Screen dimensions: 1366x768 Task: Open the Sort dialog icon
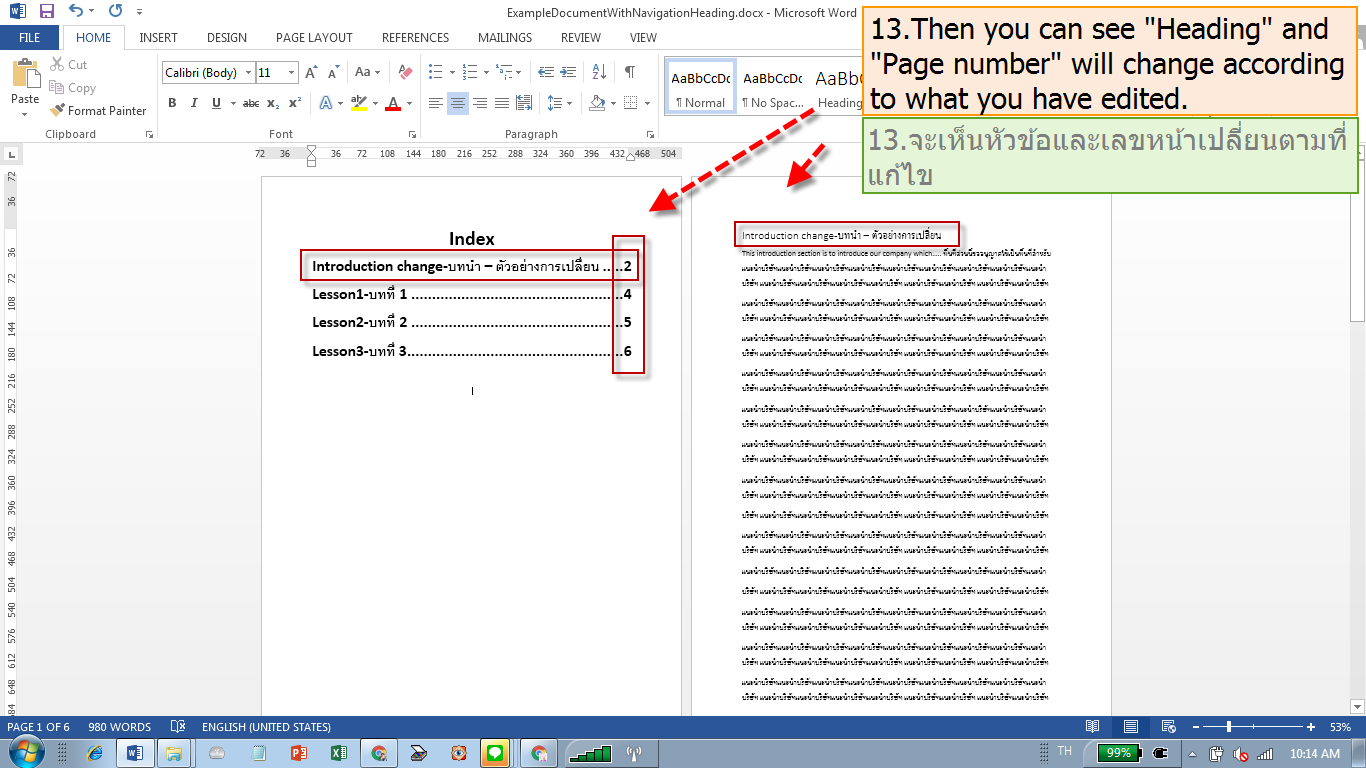(600, 71)
